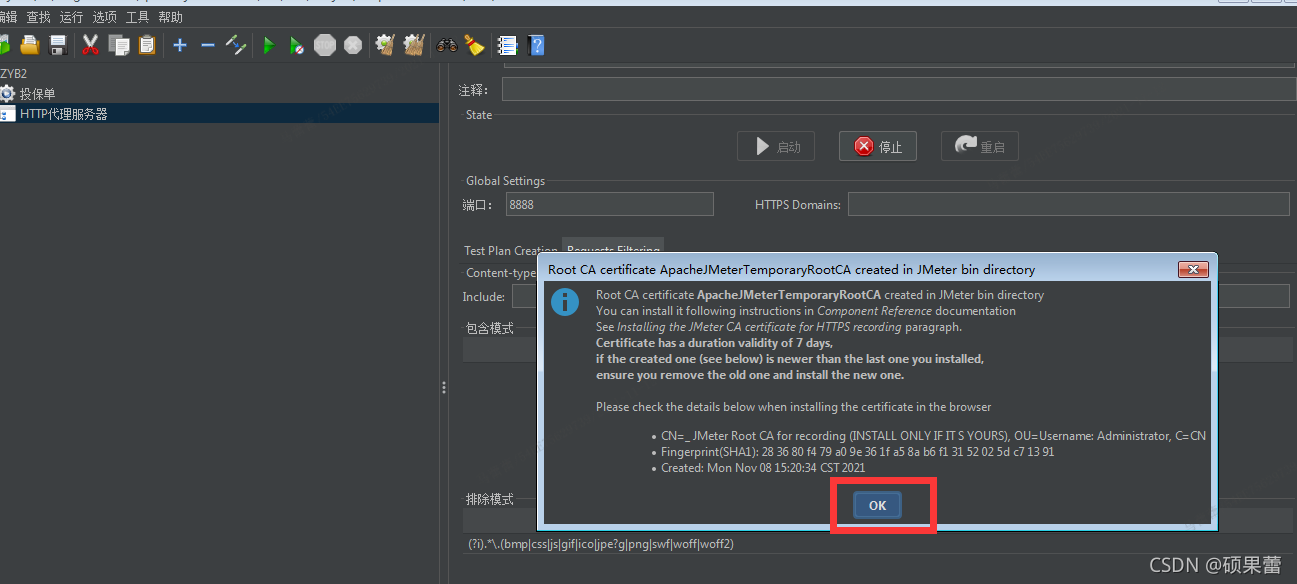This screenshot has height=584, width=1297.
Task: Click the Shutdown round X icon
Action: pos(353,45)
